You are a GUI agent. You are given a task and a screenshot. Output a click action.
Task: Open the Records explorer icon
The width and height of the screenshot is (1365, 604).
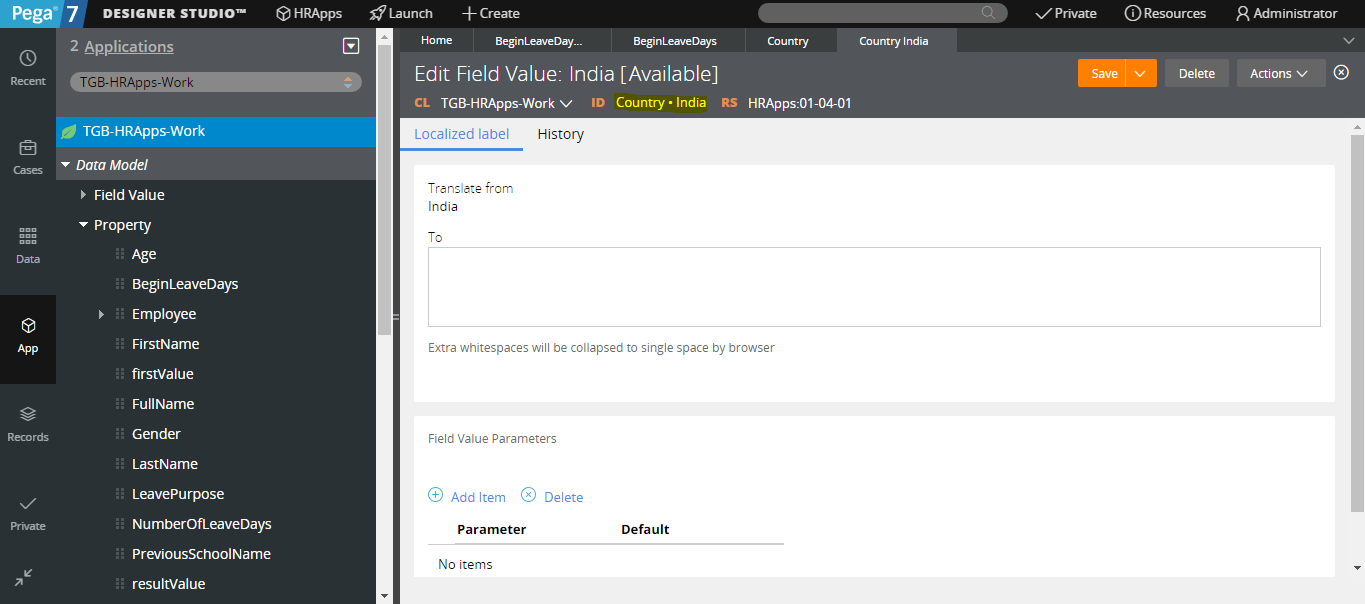[x=28, y=423]
